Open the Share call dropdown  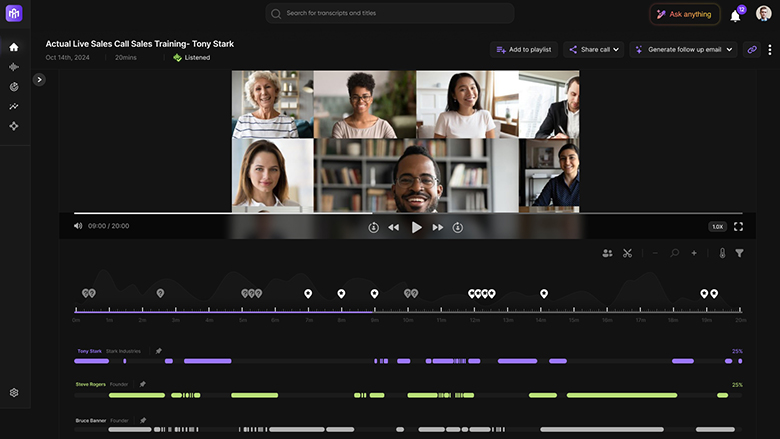pyautogui.click(x=594, y=50)
